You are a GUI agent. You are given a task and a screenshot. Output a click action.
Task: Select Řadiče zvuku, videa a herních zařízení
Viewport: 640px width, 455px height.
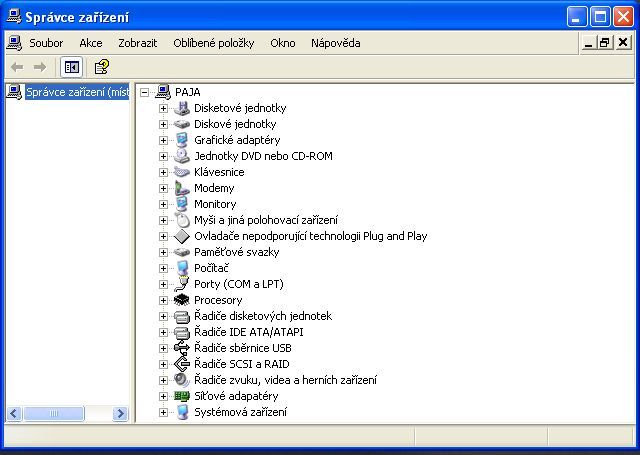[285, 380]
